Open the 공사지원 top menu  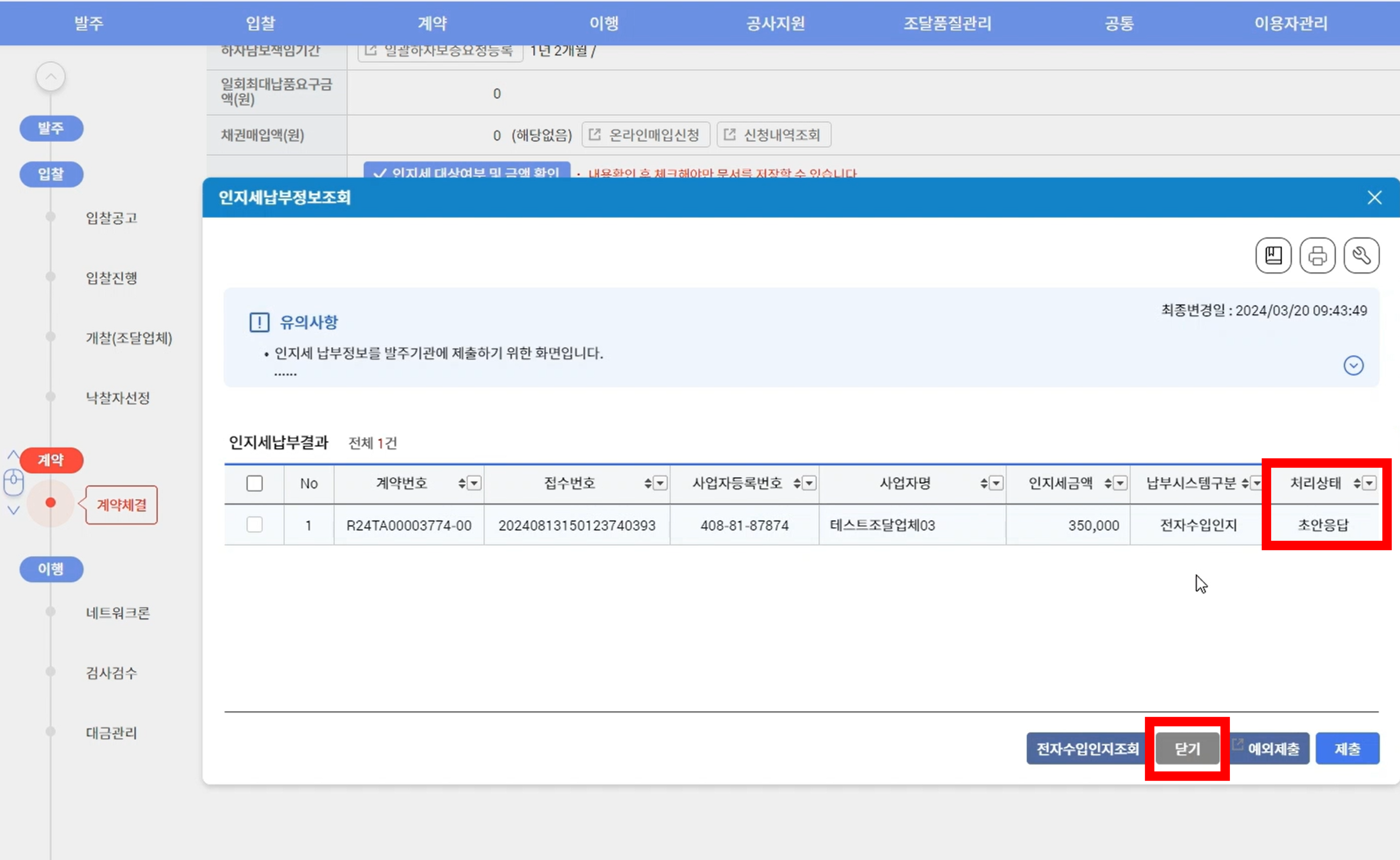click(x=776, y=23)
